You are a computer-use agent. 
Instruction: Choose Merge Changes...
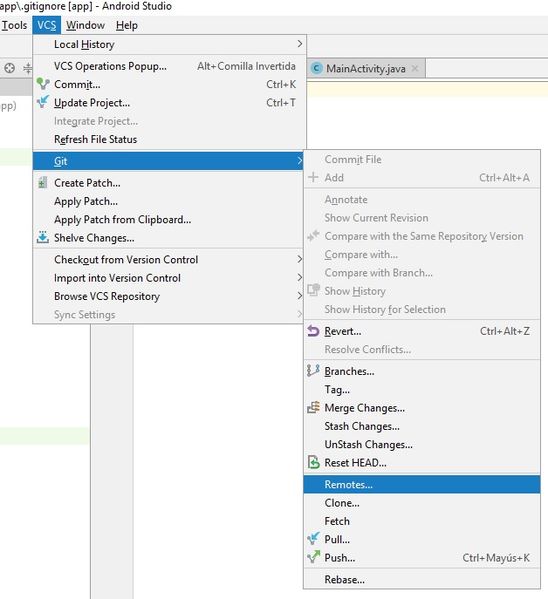(x=422, y=408)
